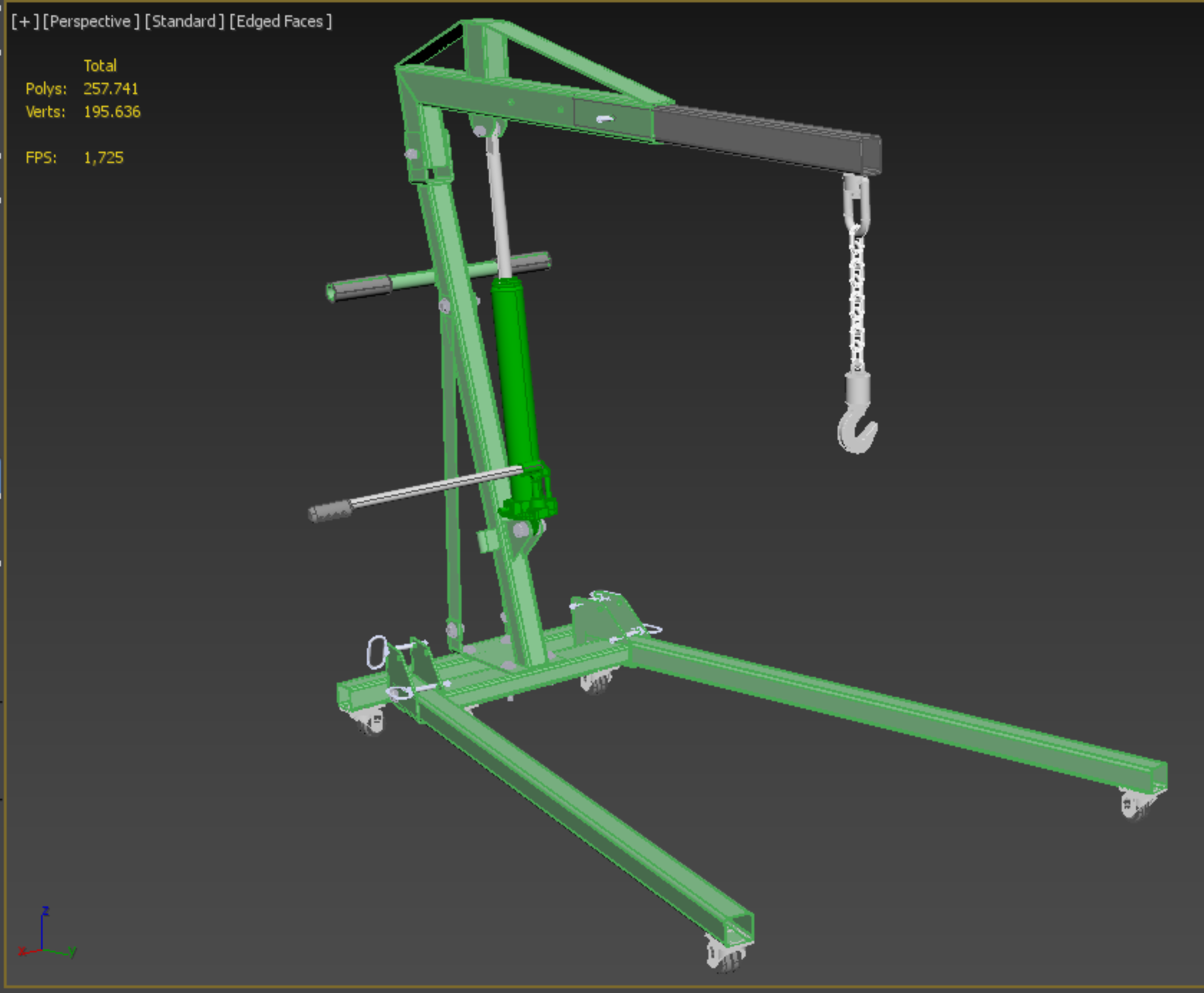Open the Edged Faces display menu
Viewport: 1204px width, 993px height.
[280, 22]
